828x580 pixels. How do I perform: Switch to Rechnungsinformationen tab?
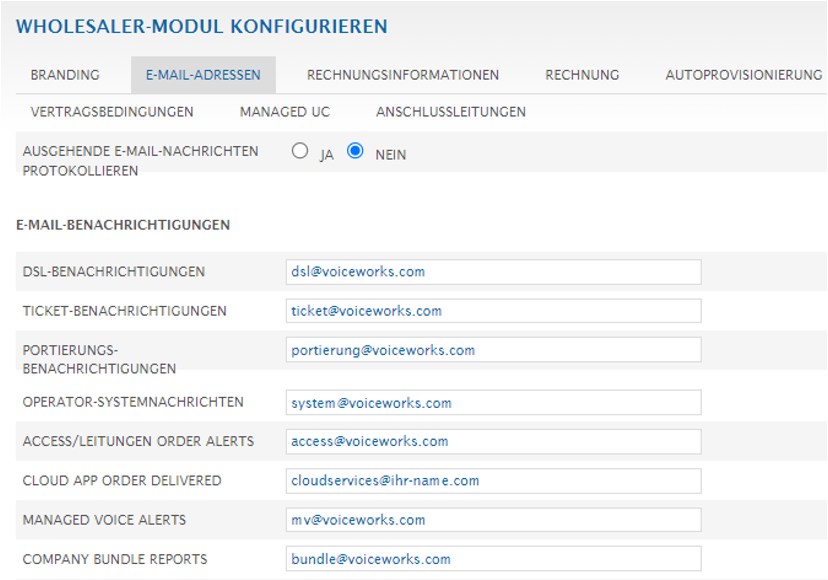(x=403, y=75)
